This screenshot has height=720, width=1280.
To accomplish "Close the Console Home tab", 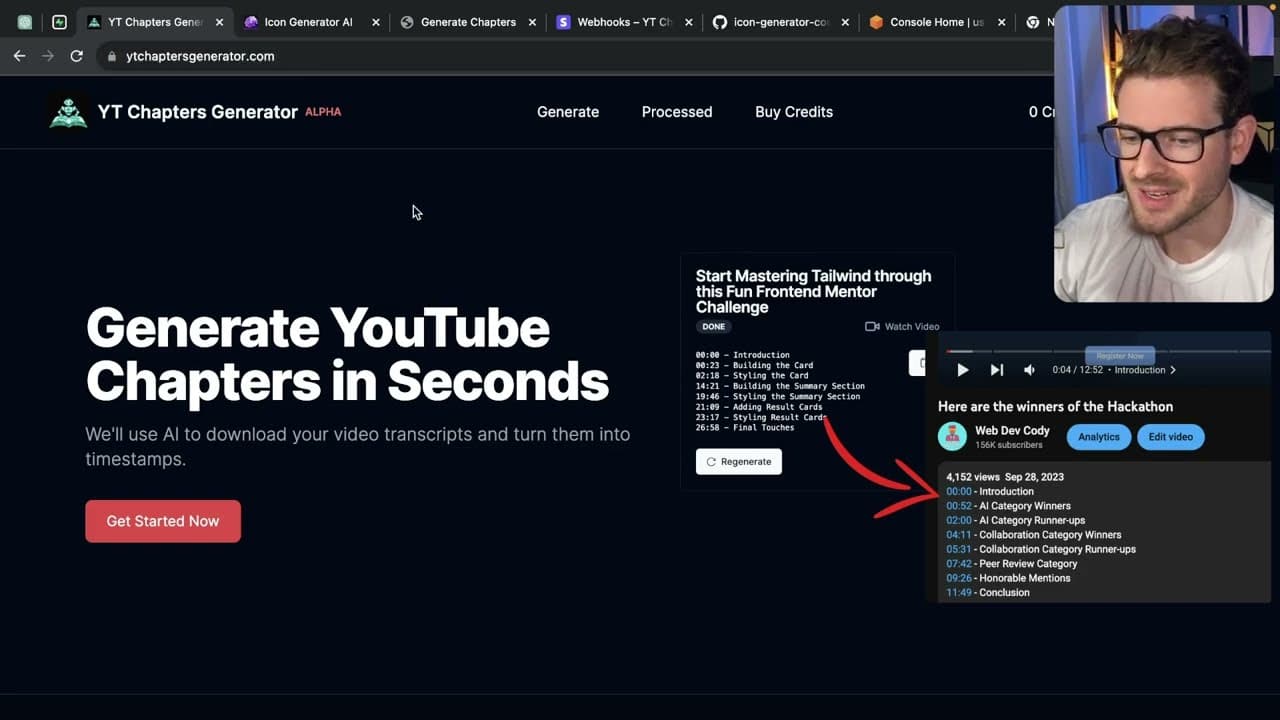I will click(1002, 22).
